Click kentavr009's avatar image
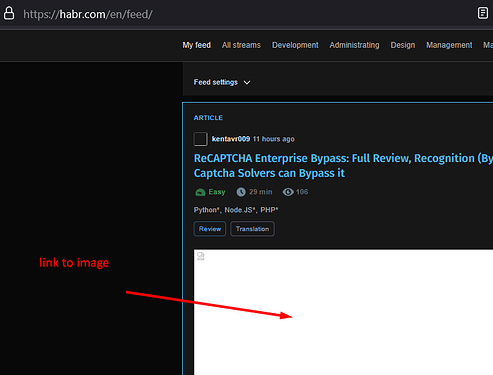 (x=200, y=139)
